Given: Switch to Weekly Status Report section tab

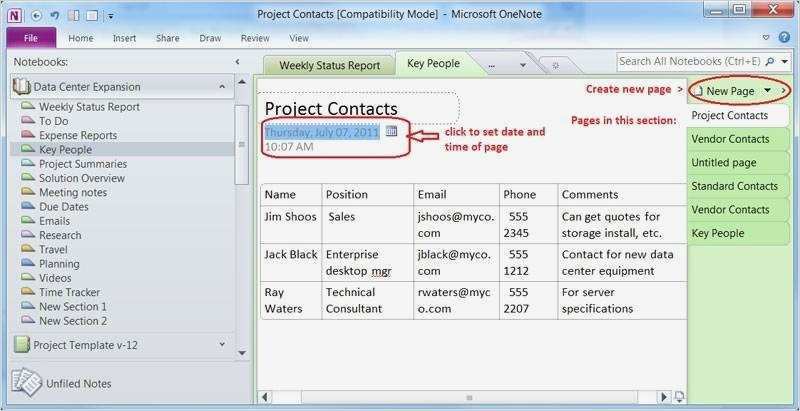Looking at the screenshot, I should (x=330, y=66).
